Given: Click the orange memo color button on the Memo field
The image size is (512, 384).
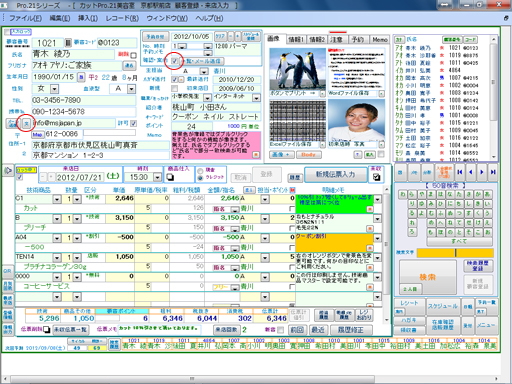Looking at the screenshot, I should [x=256, y=155].
